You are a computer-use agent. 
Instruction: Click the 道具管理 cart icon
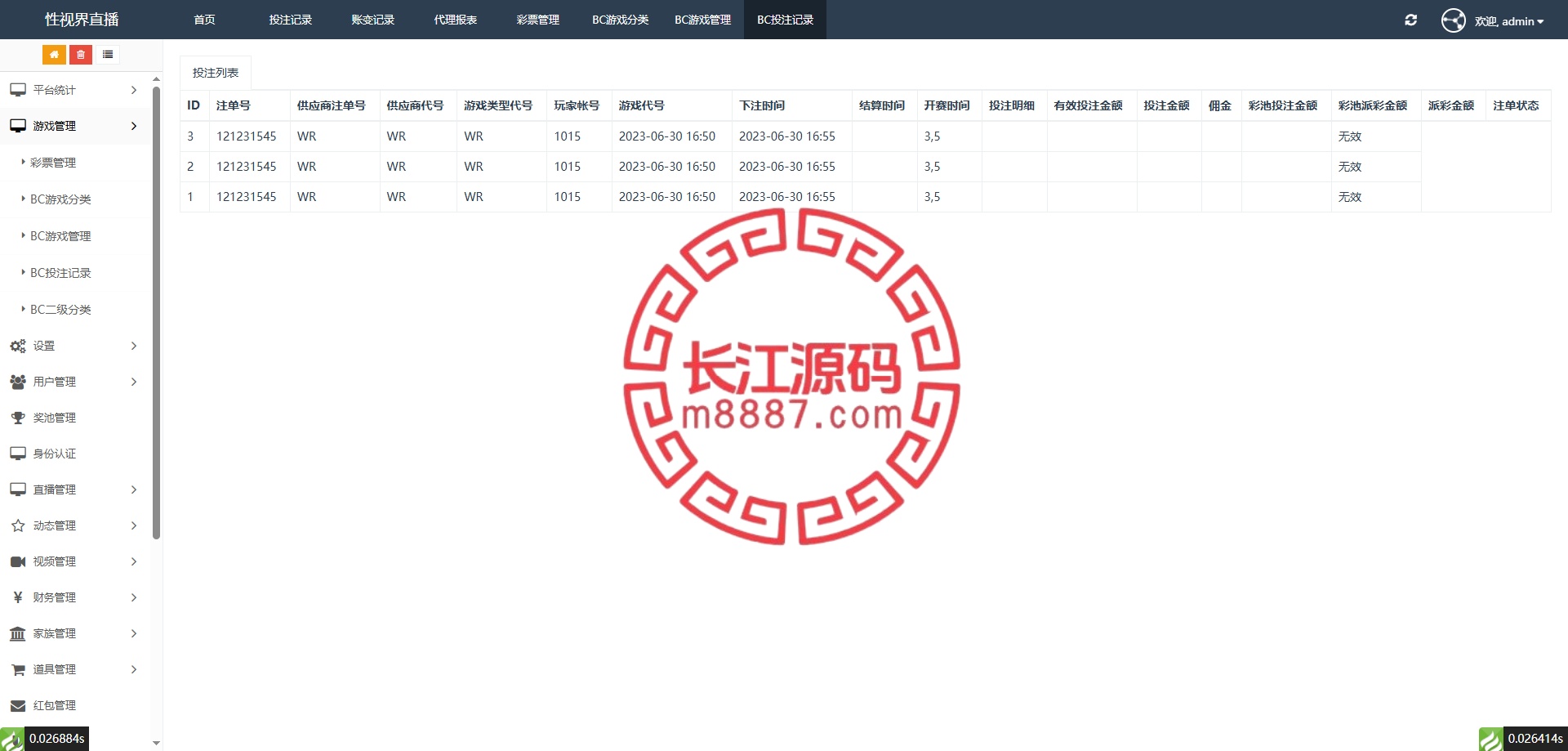point(18,669)
